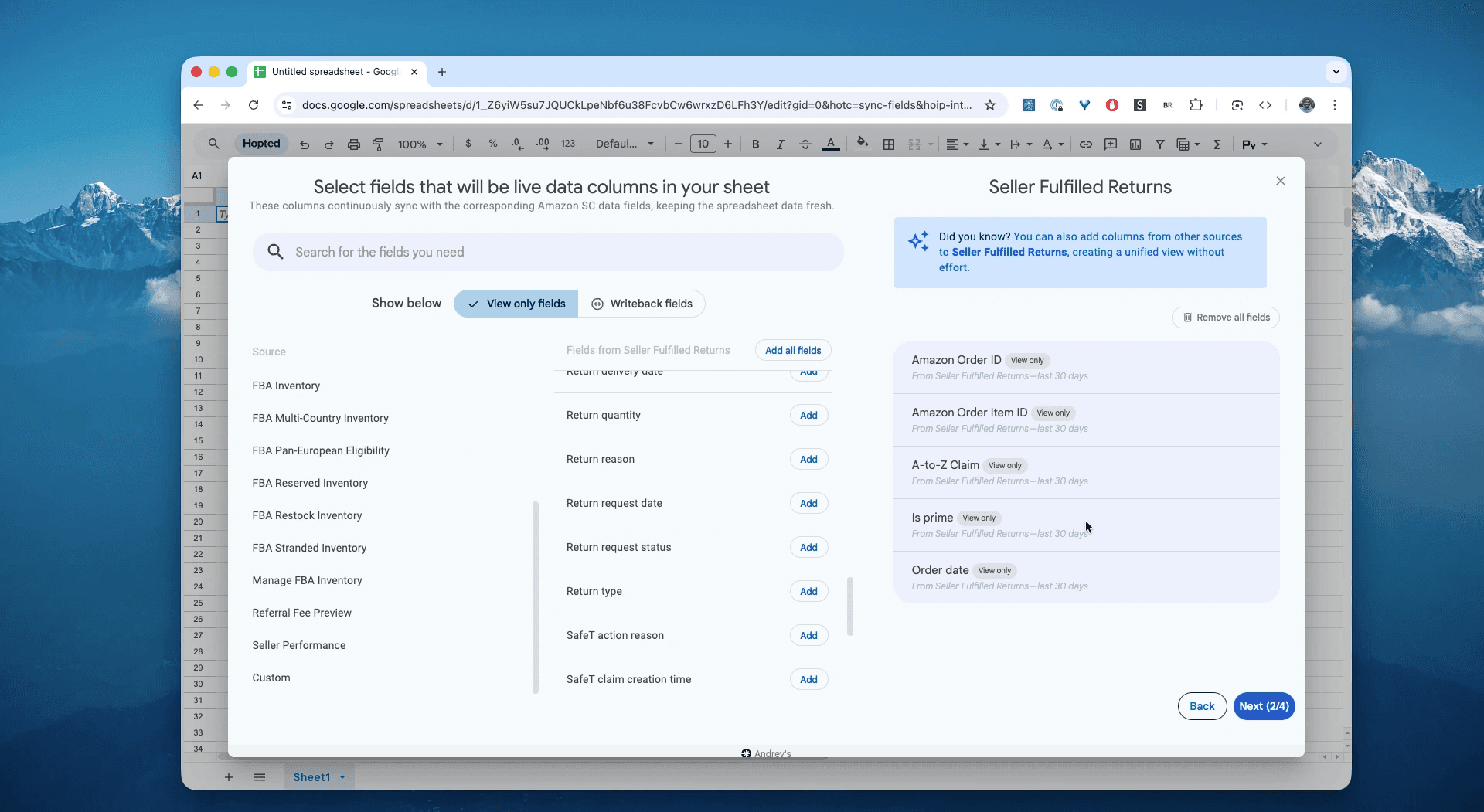Screen dimensions: 1484x812
Task: Format as currency with dollar icon
Action: point(468,144)
